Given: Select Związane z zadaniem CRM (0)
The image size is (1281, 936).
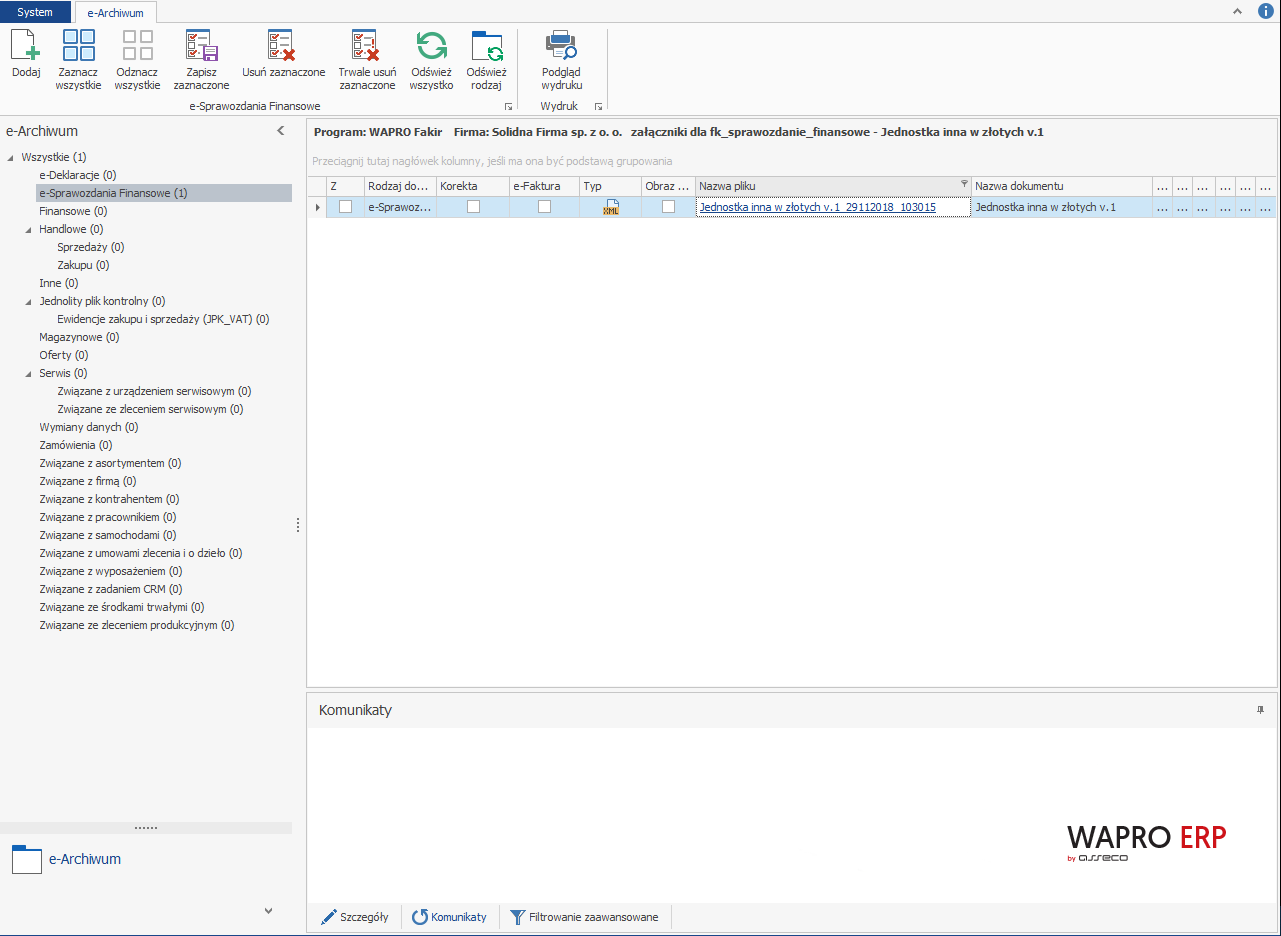Looking at the screenshot, I should [x=111, y=589].
